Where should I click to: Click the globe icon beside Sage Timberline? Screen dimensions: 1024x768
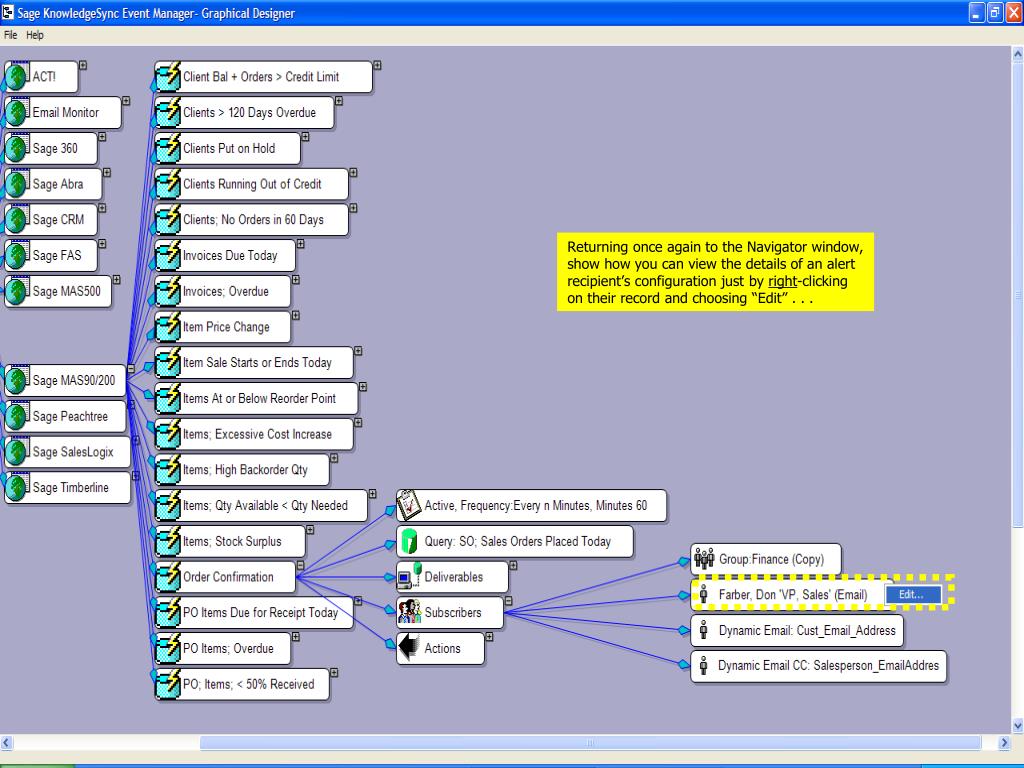17,487
